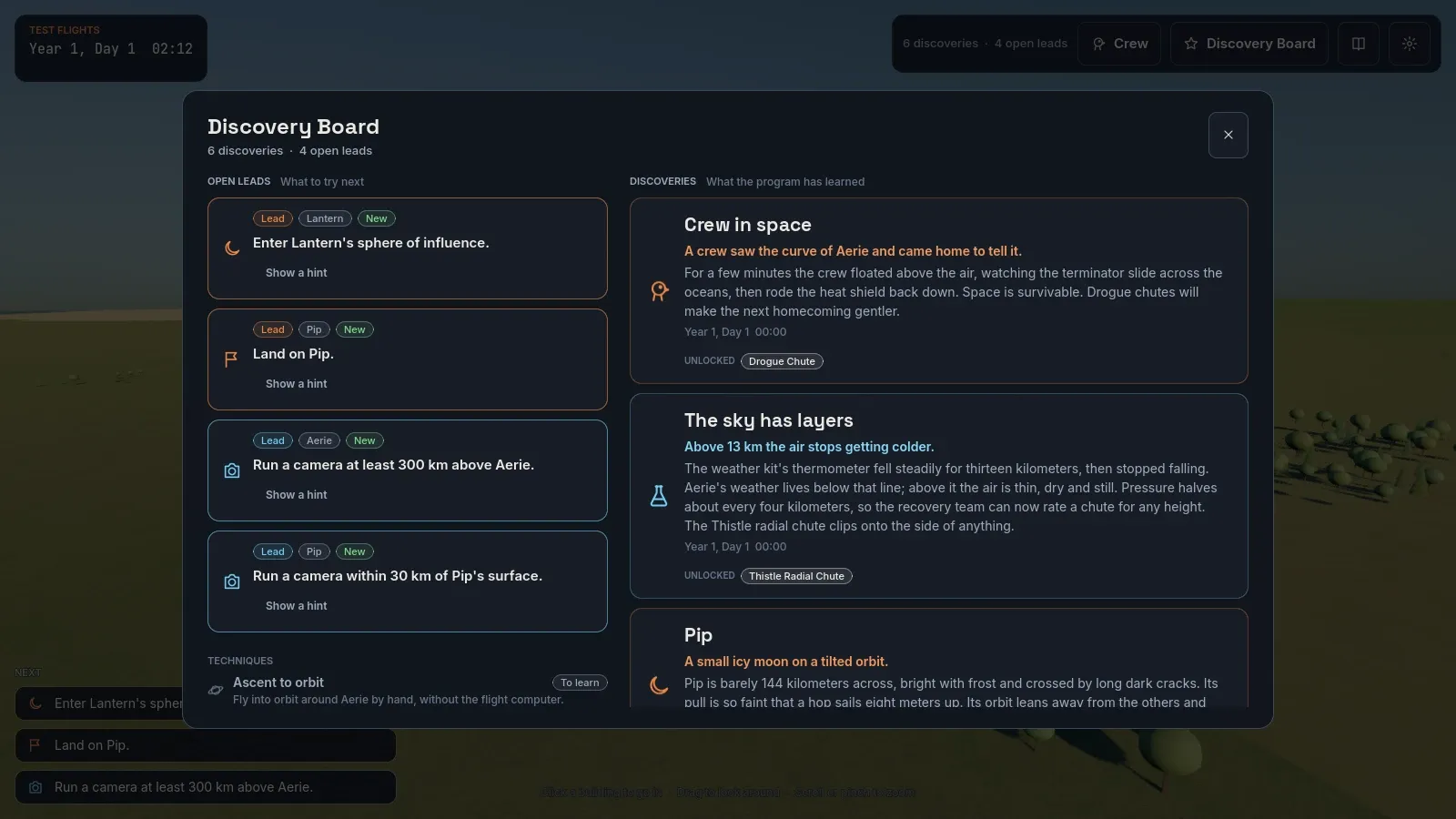Click the book icon in top bar
This screenshot has height=819, width=1456.
[1359, 44]
